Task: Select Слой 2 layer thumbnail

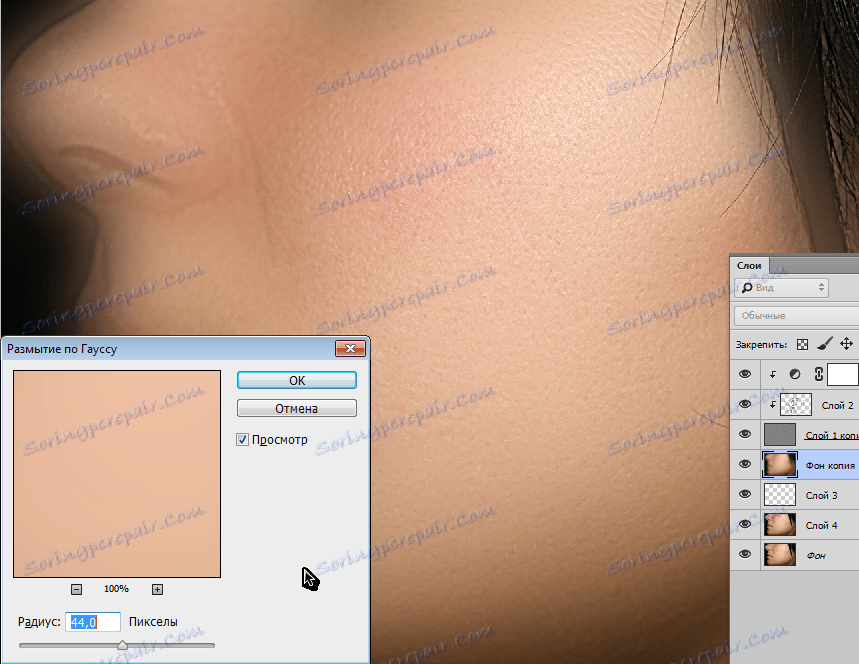Action: coord(795,405)
